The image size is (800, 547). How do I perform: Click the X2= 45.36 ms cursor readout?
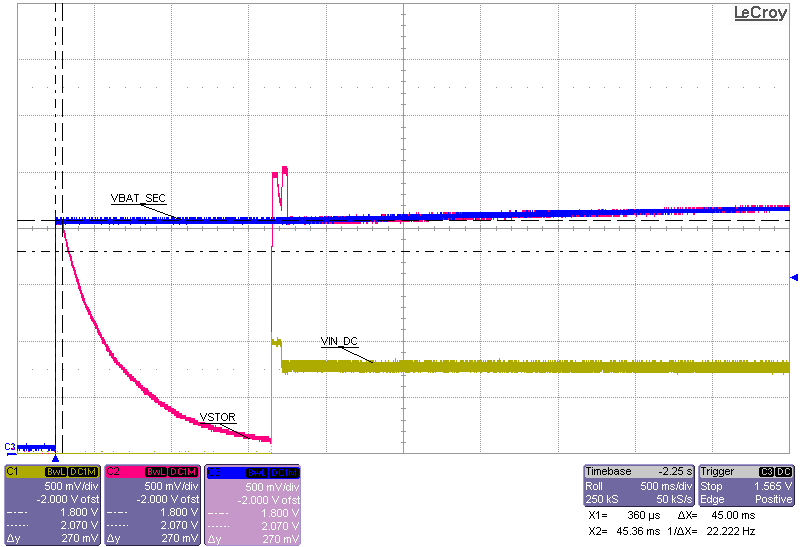tap(624, 531)
